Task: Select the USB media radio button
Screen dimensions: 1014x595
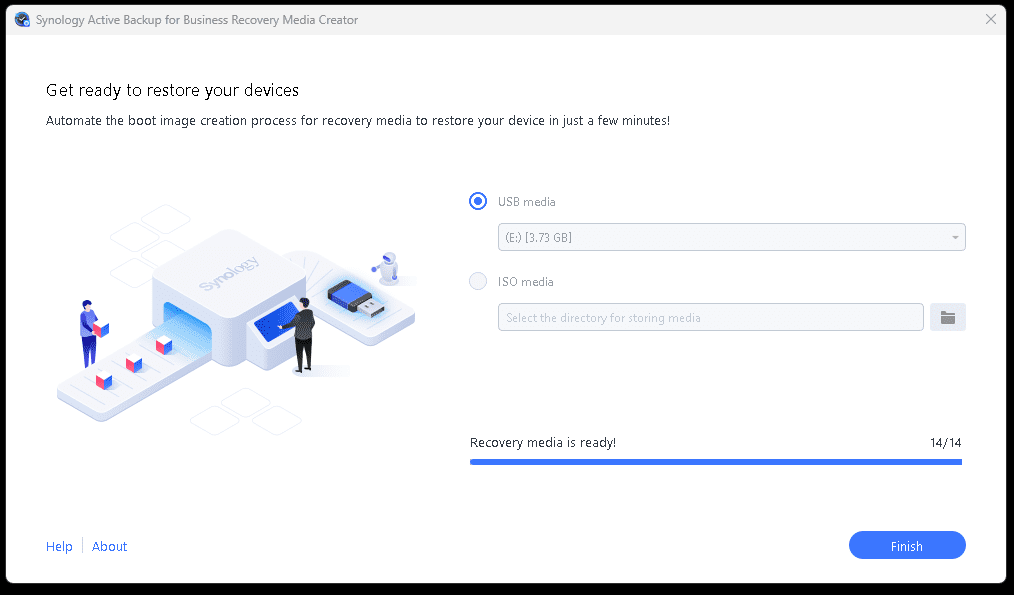Action: click(478, 201)
